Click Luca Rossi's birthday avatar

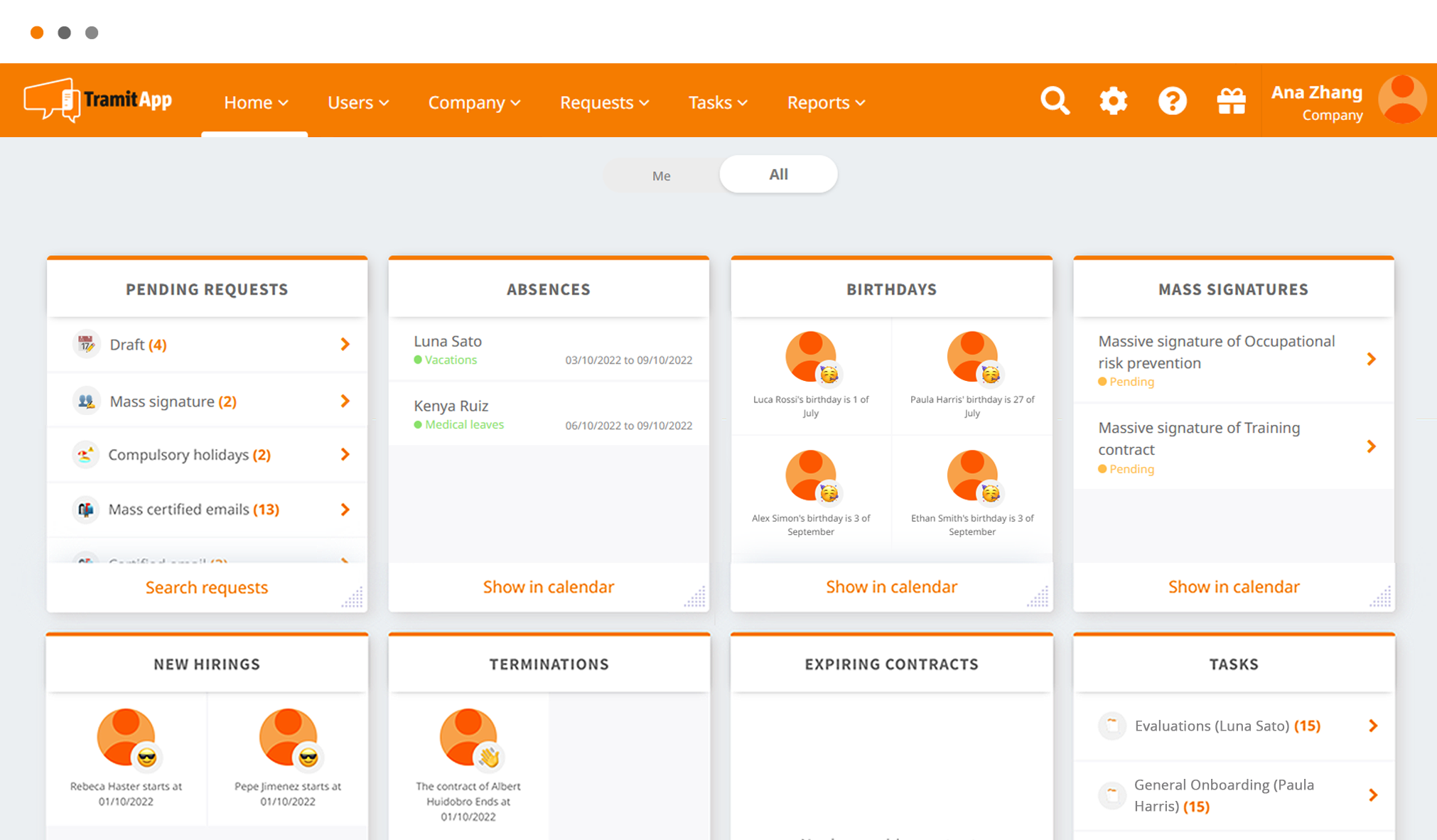pos(811,357)
